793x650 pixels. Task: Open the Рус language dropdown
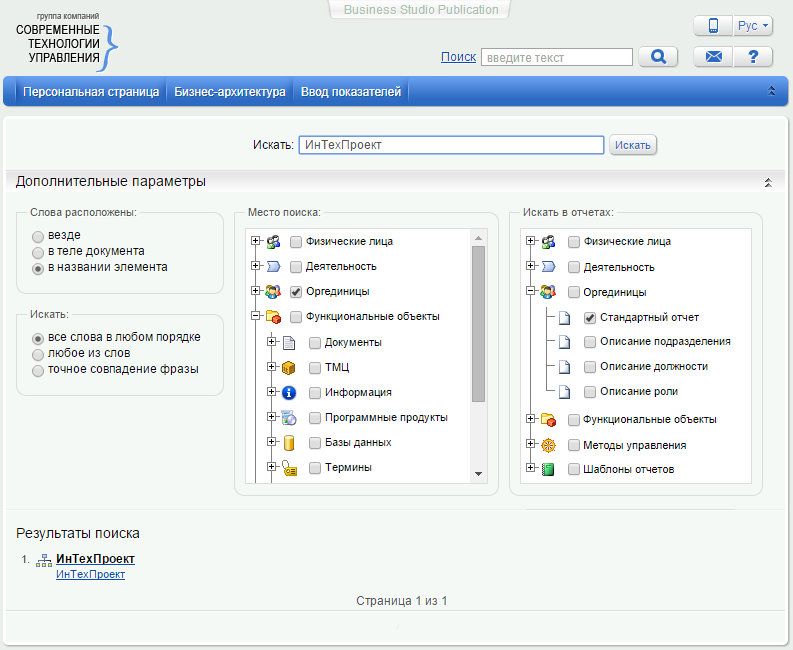753,26
